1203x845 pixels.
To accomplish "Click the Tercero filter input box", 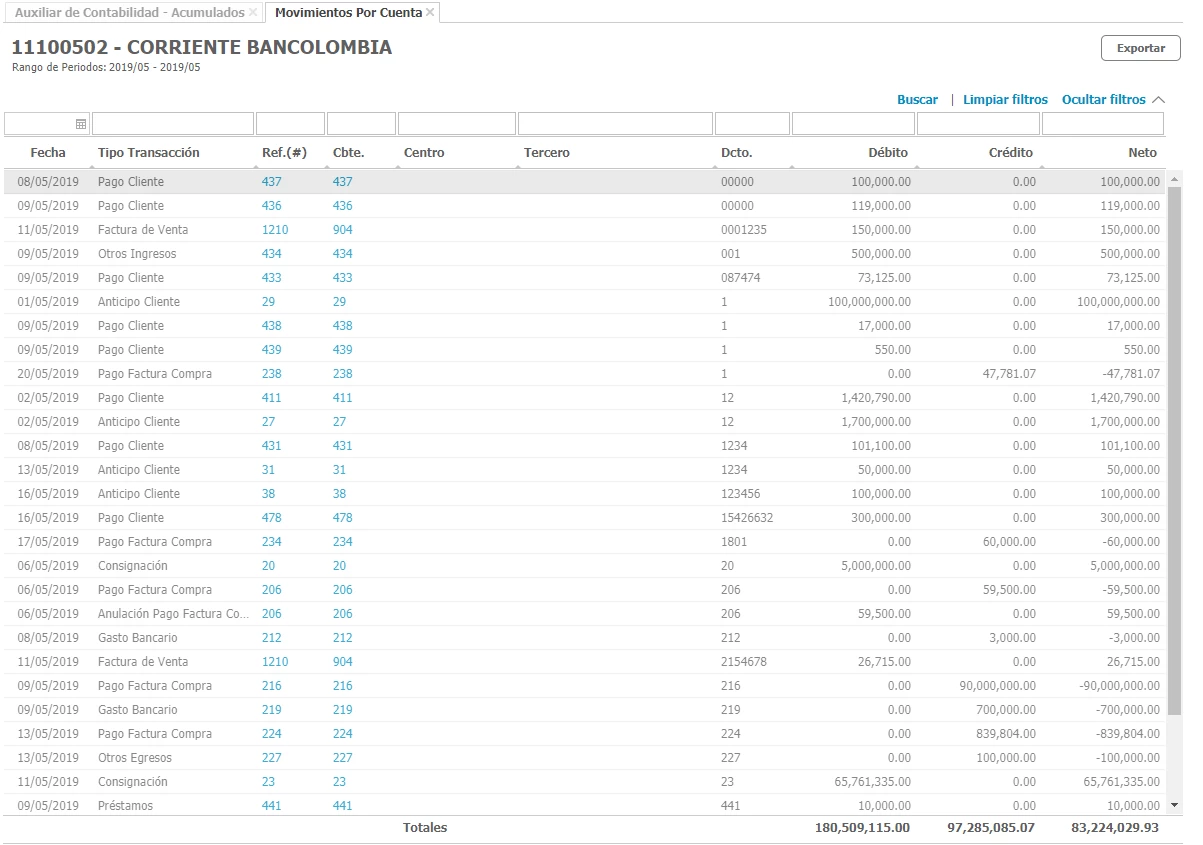I will (x=614, y=124).
